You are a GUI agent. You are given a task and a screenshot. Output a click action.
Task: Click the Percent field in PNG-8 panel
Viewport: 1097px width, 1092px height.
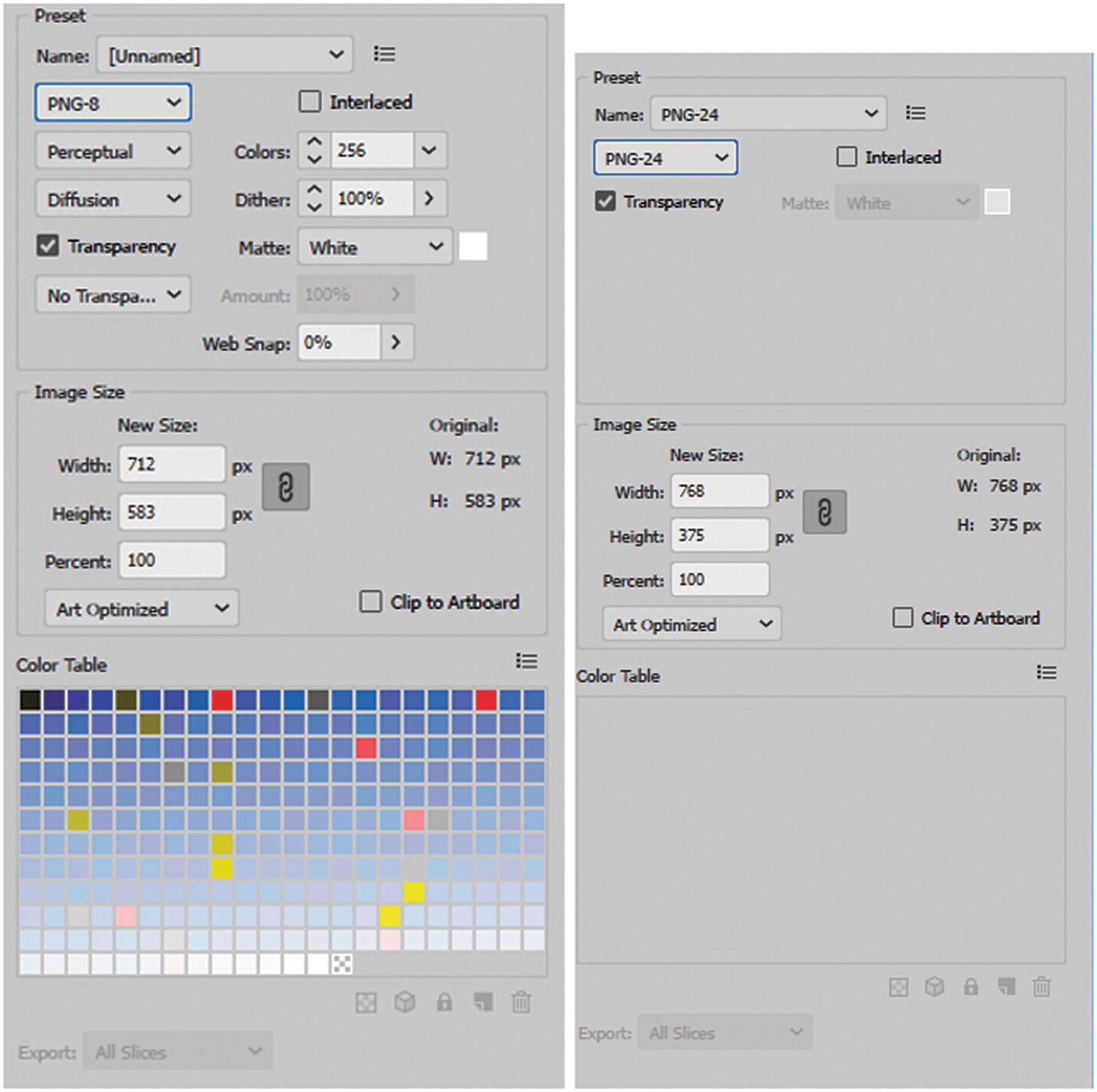pyautogui.click(x=172, y=560)
